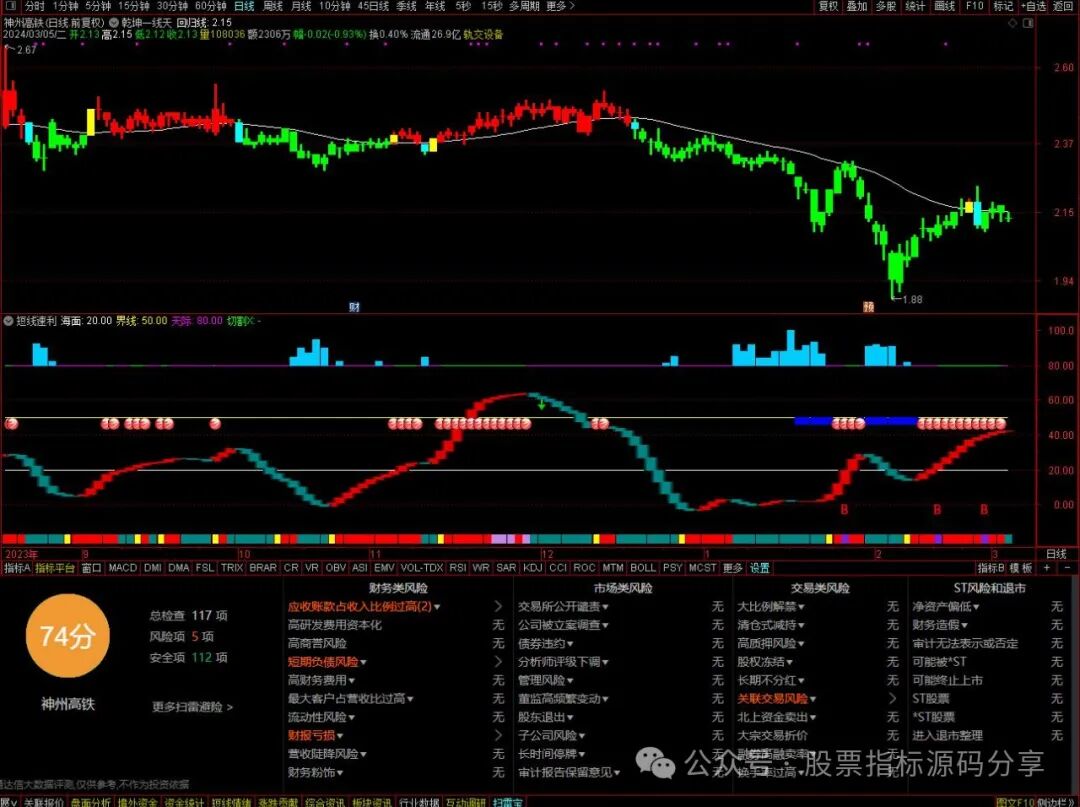
Task: Click 指标B tab
Action: coord(991,567)
